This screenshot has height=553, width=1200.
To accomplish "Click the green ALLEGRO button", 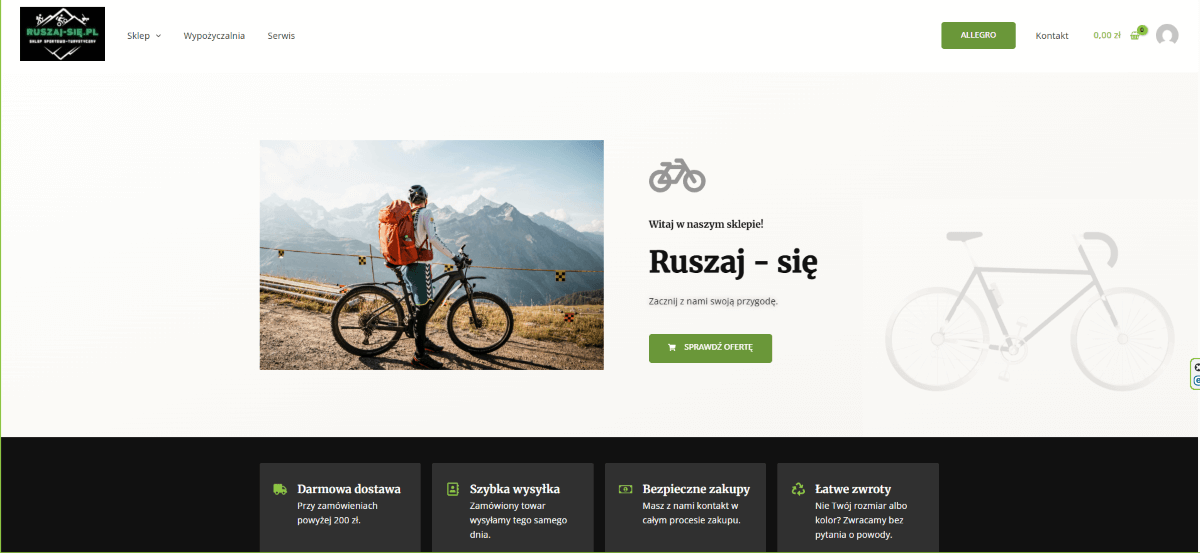I will [978, 35].
